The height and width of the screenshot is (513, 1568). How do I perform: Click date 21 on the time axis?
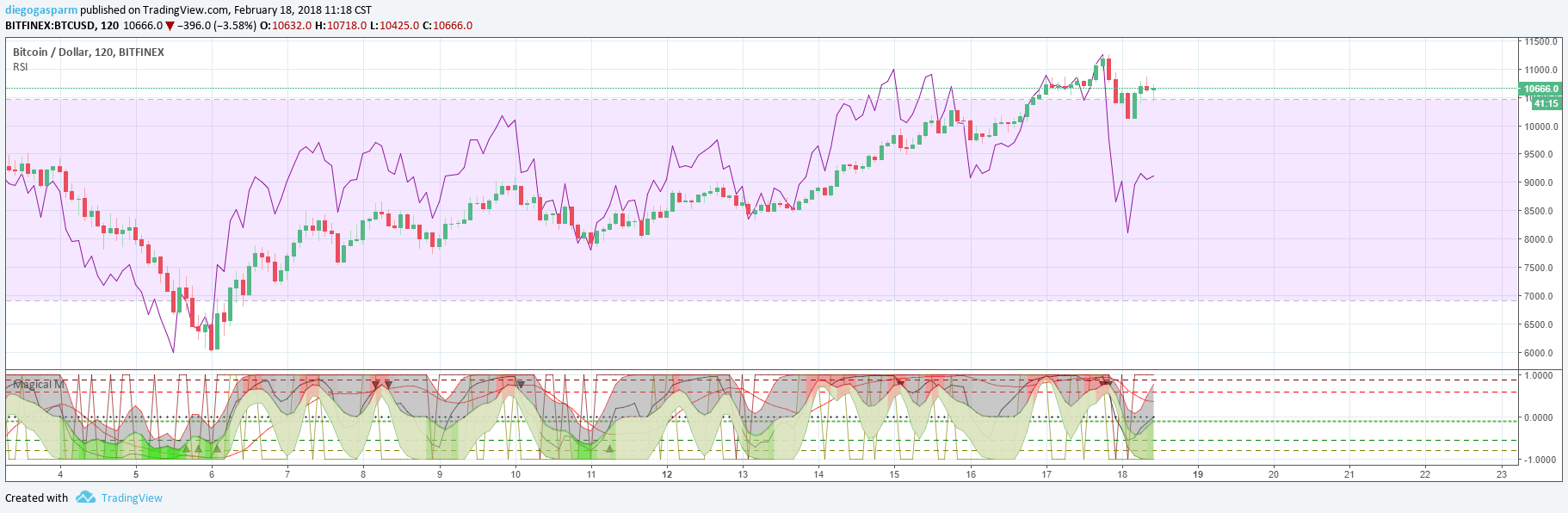pos(1349,473)
